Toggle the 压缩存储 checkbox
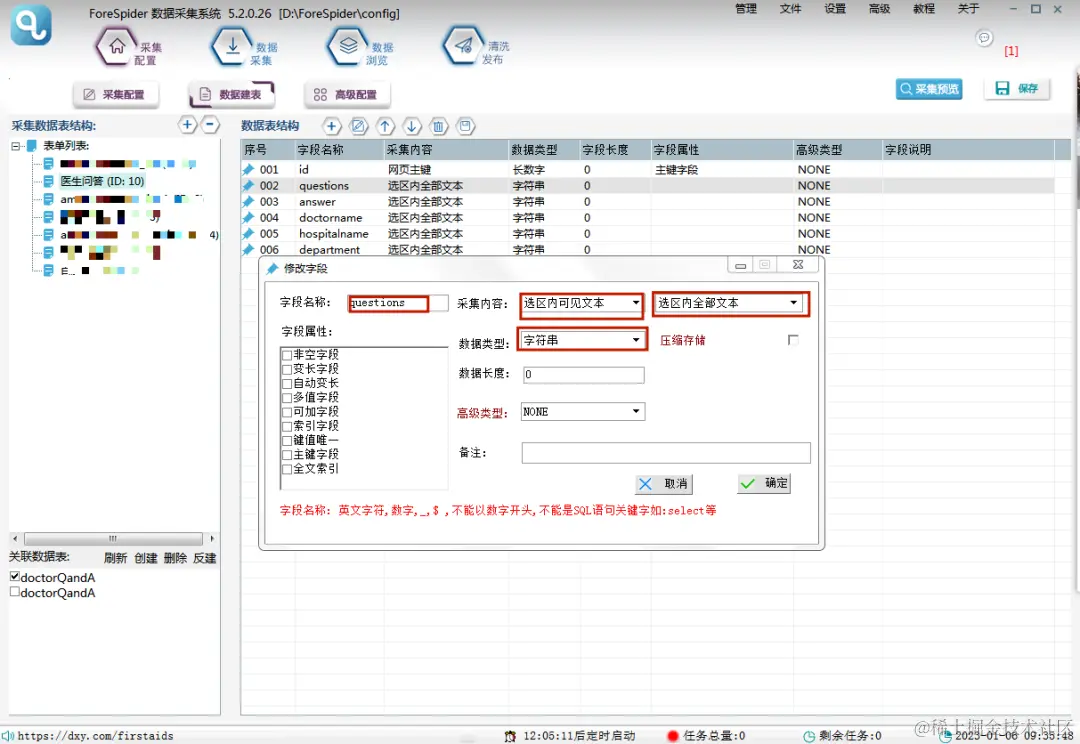The height and width of the screenshot is (744, 1080). [793, 340]
